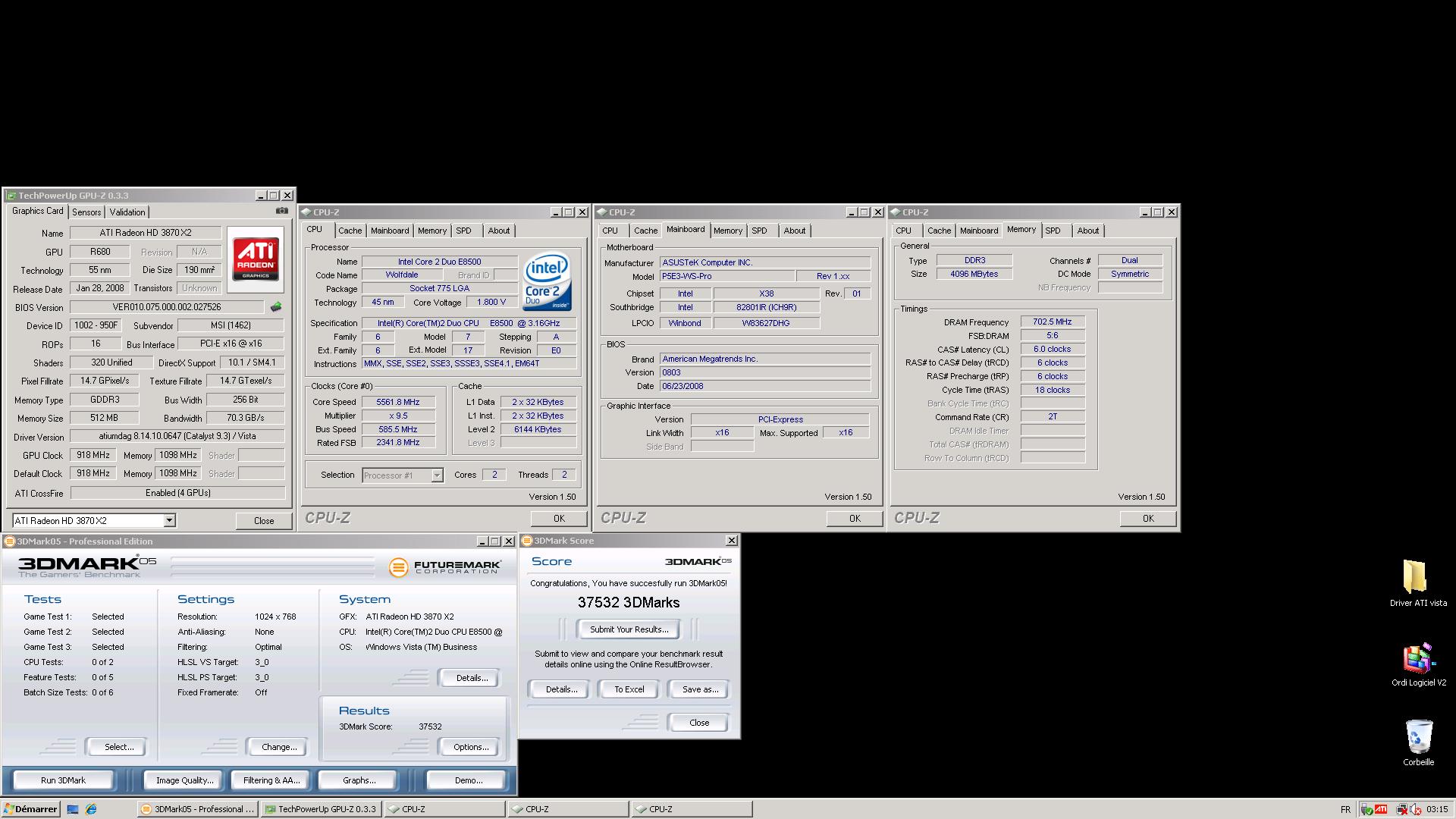Launch Internet Explorer from quick launch
Screen dimensions: 1456x819
coord(91,809)
